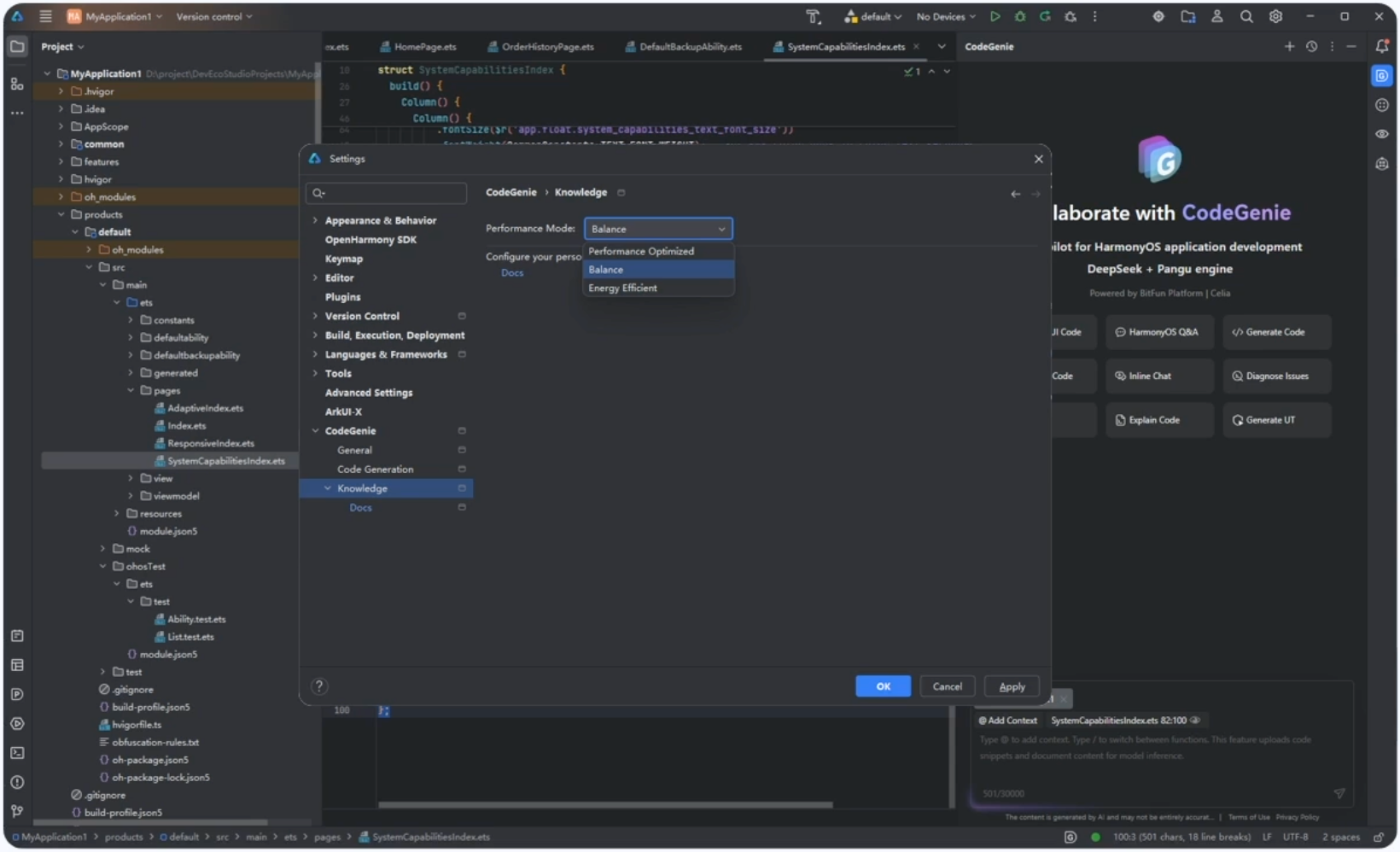The width and height of the screenshot is (1400, 852).
Task: Click the Generate UT card
Action: pyautogui.click(x=1276, y=420)
